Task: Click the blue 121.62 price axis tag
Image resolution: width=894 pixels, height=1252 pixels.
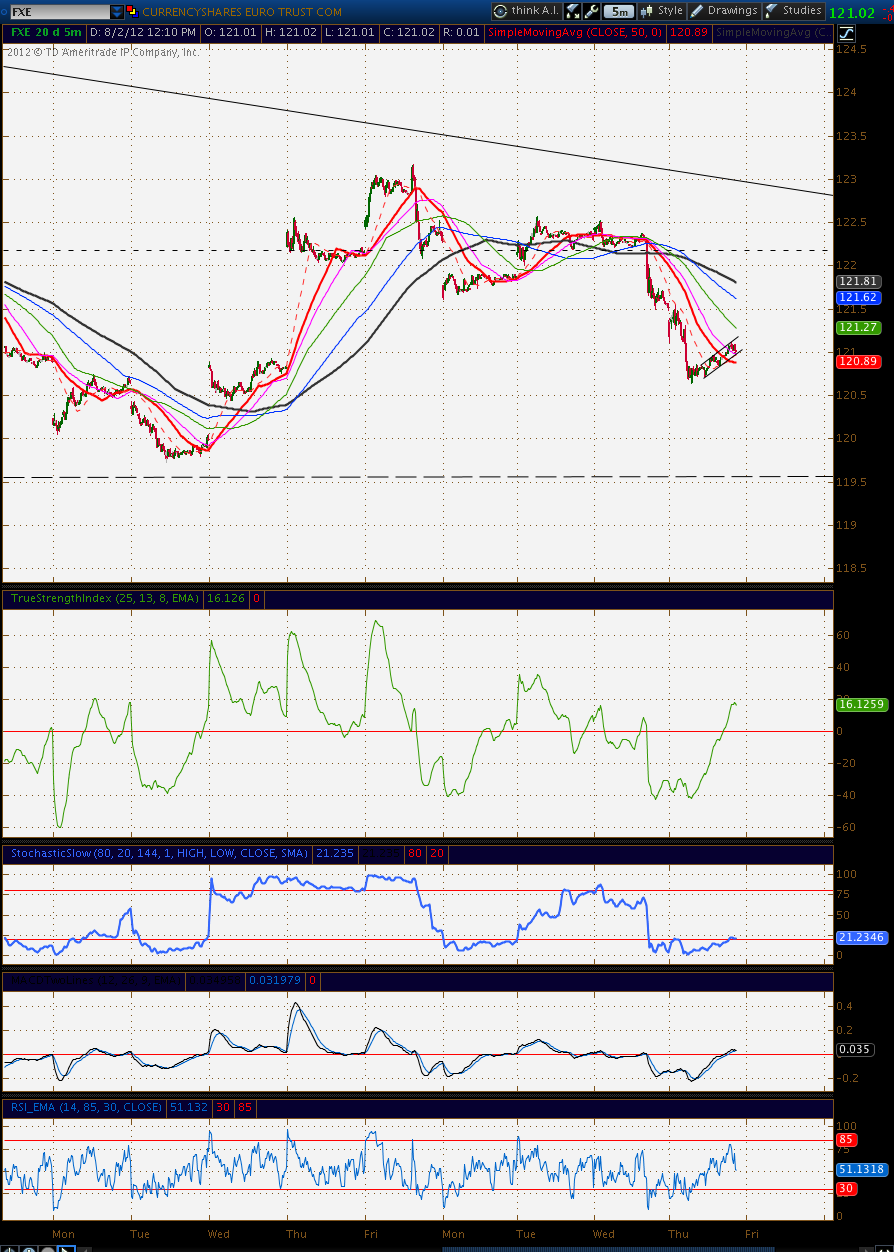Action: 860,298
